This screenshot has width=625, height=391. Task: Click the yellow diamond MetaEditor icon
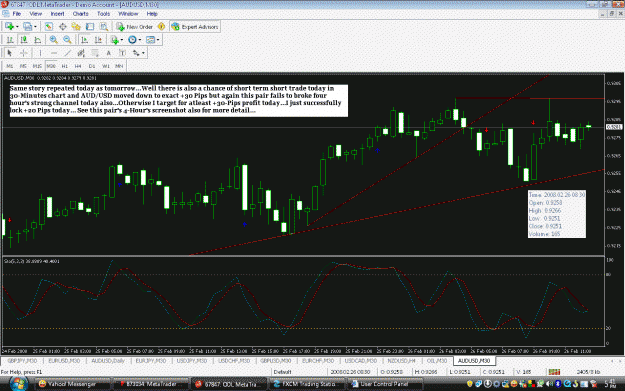click(x=161, y=27)
